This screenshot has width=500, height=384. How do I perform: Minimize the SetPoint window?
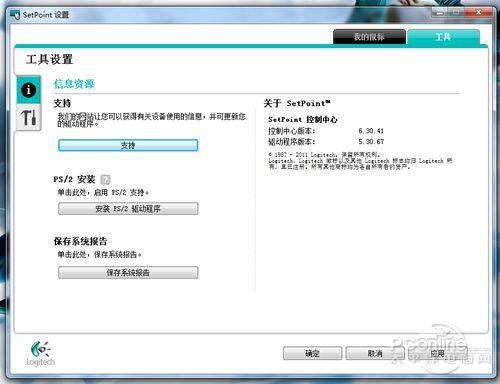[x=440, y=12]
